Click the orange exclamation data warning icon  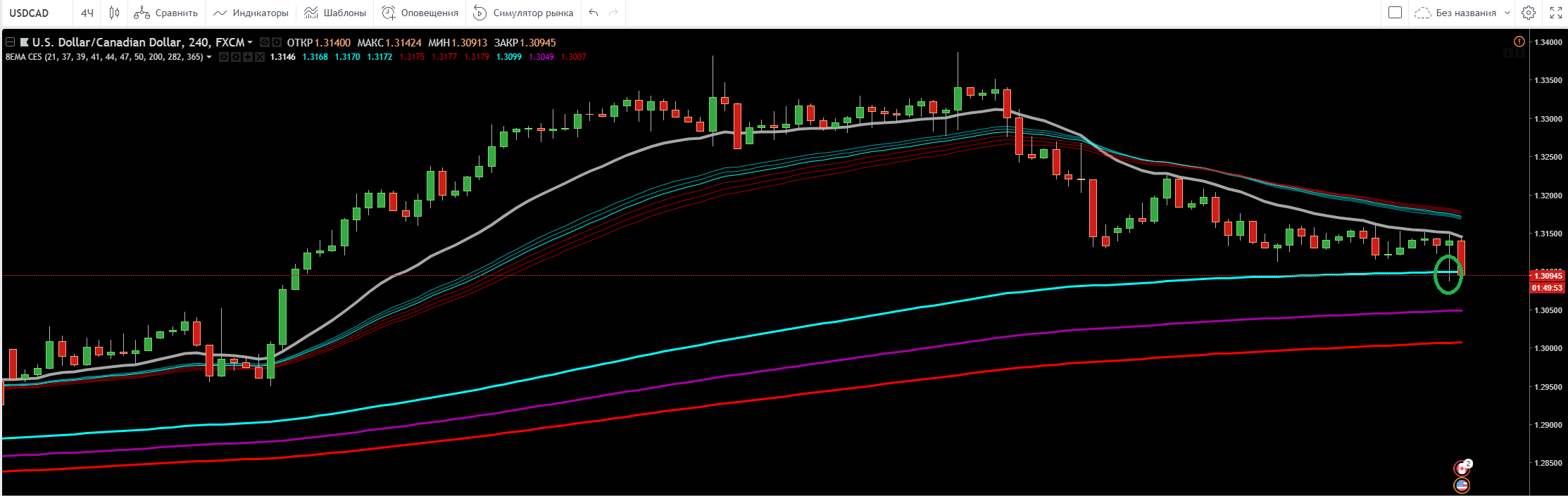point(1519,42)
